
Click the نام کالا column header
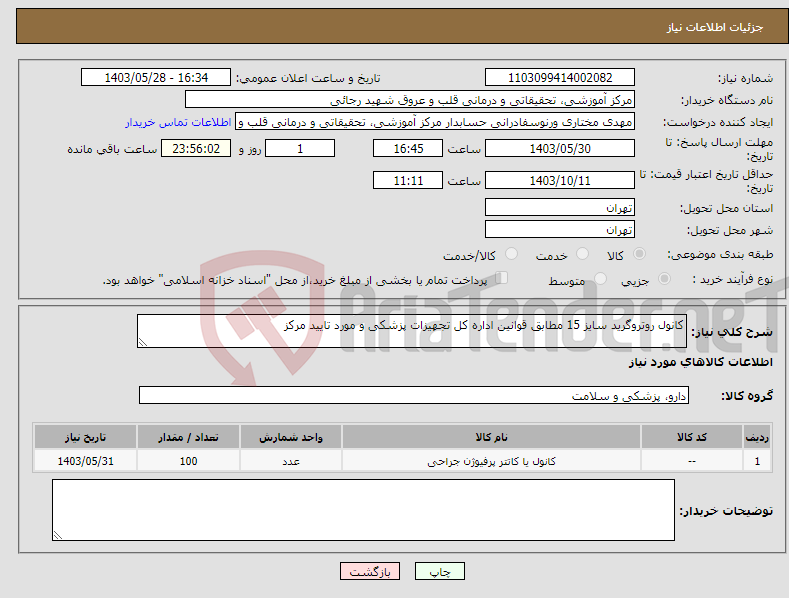pos(491,437)
